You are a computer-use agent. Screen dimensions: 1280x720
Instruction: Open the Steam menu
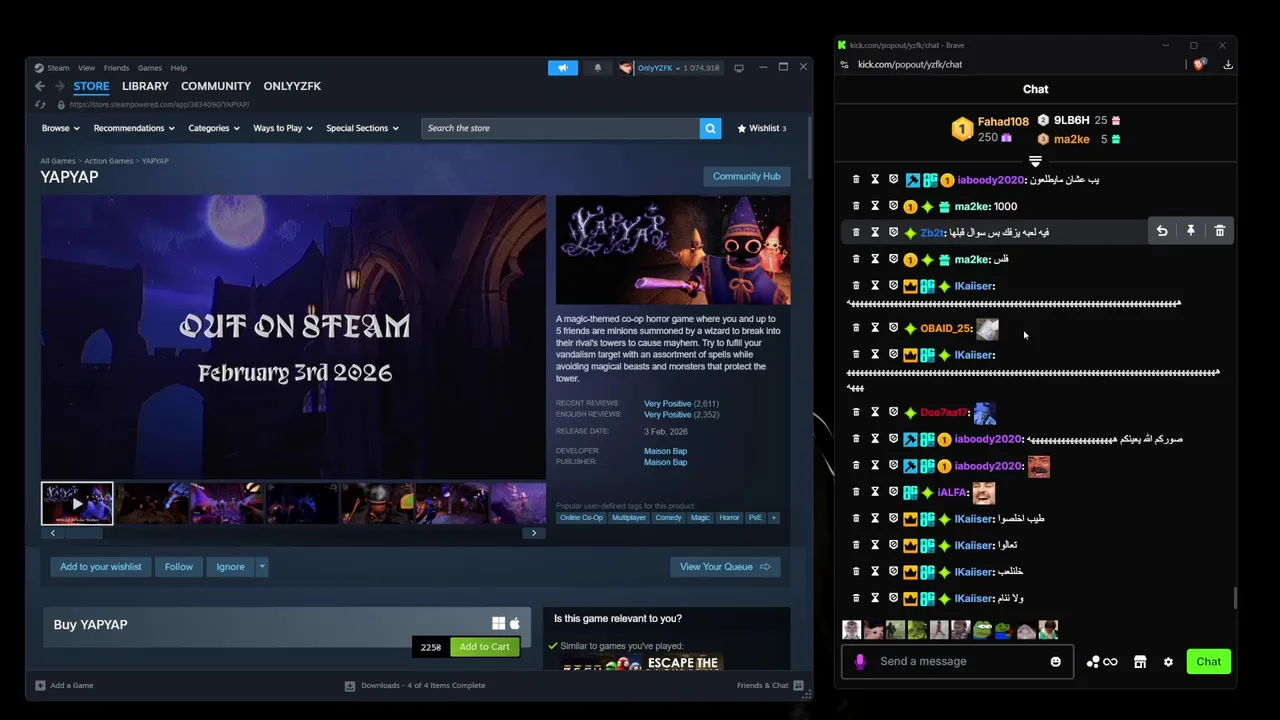[x=58, y=68]
